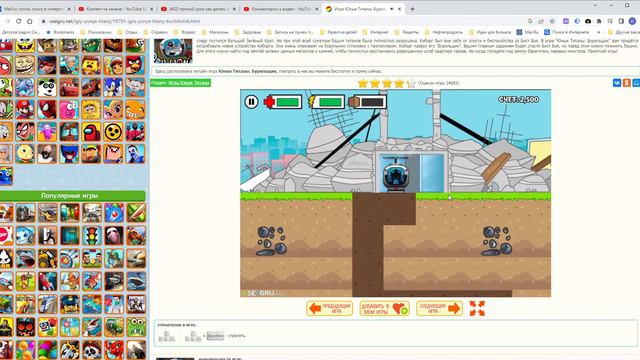640x360 pixels.
Task: Switch to third YouTube video tab
Action: coord(198,9)
